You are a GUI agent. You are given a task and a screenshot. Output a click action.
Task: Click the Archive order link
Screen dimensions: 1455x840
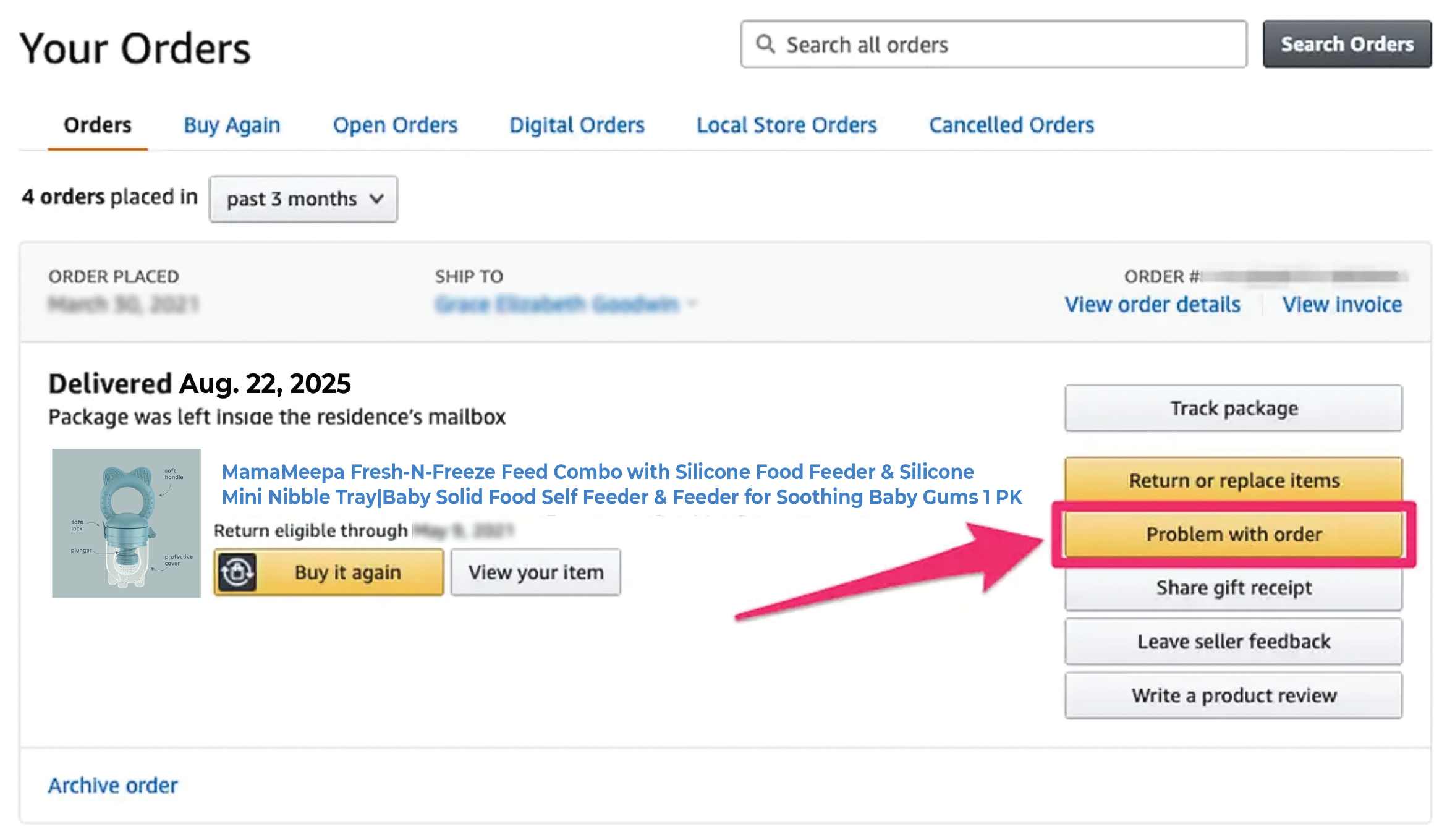coord(112,785)
